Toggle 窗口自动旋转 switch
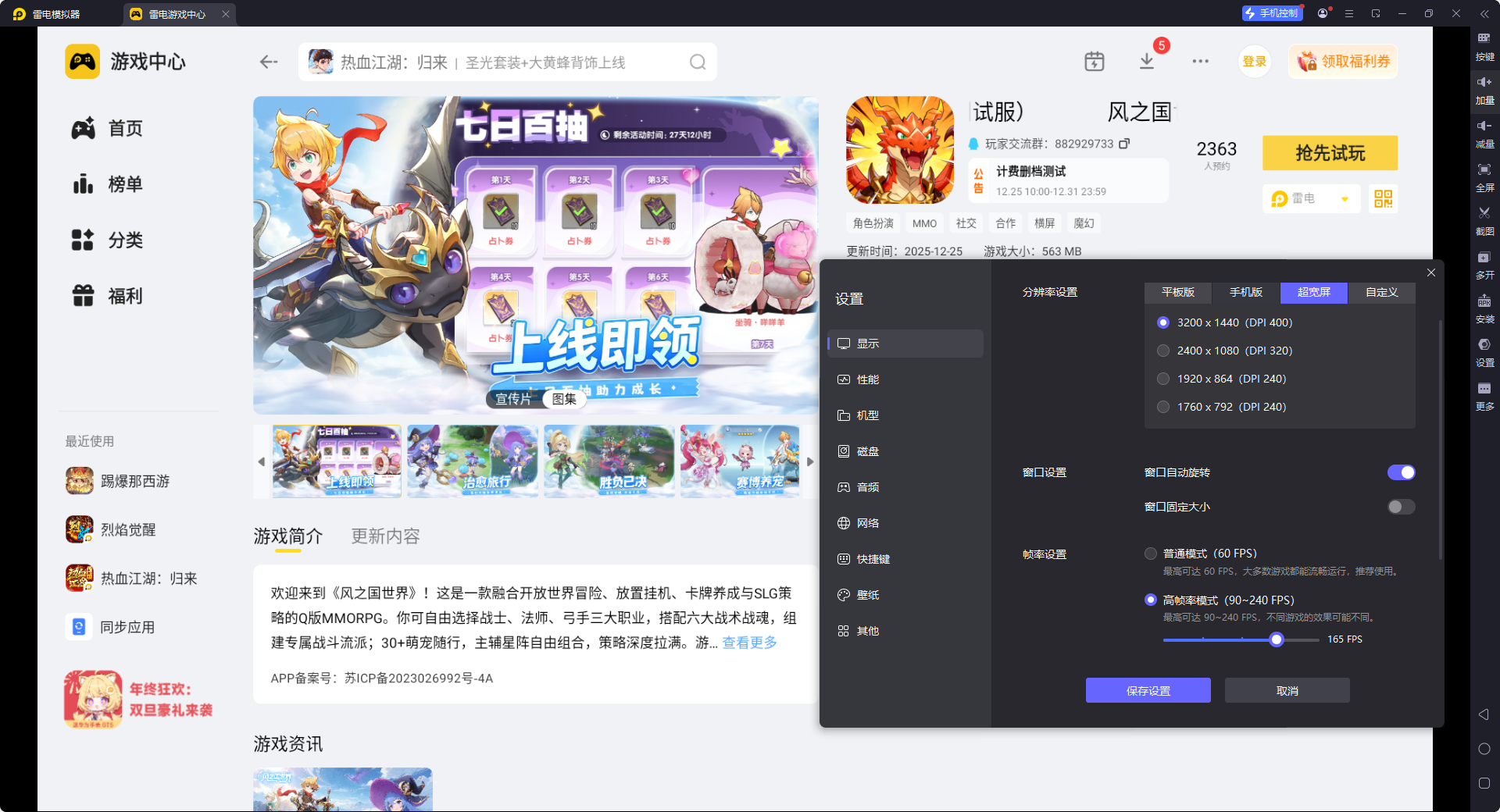1500x812 pixels. pyautogui.click(x=1401, y=472)
